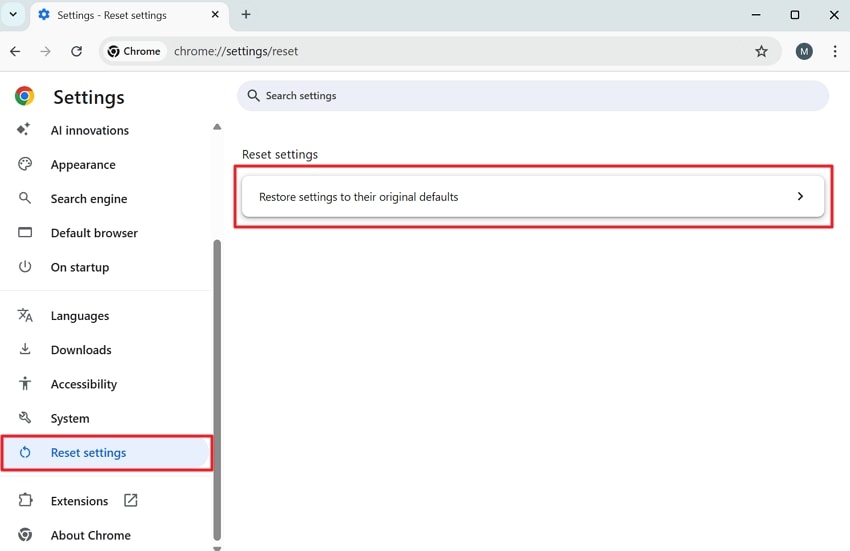Minimize the Chrome window

click(756, 15)
